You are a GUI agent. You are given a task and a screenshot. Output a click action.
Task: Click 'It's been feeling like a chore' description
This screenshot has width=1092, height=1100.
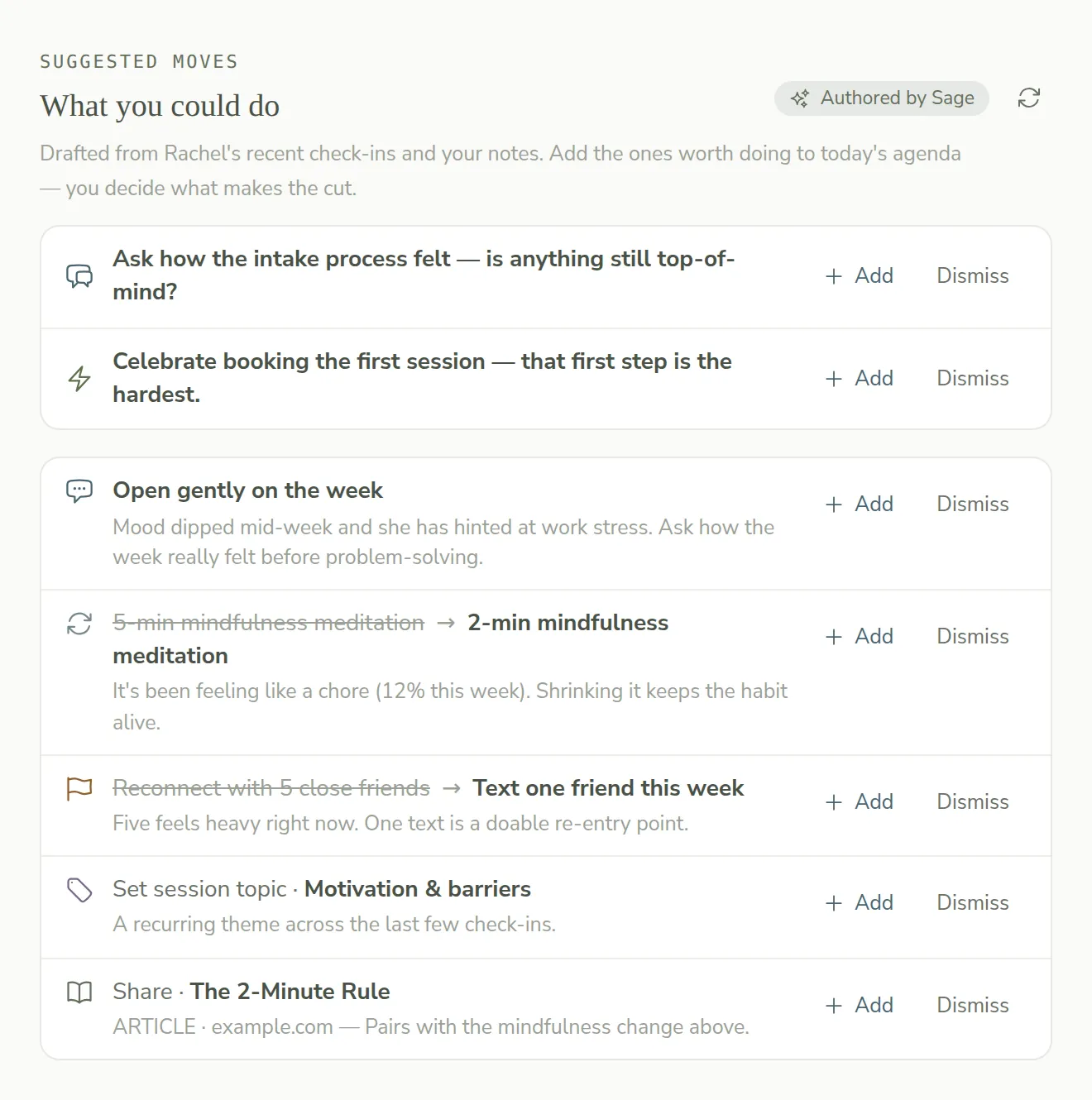[x=450, y=706]
